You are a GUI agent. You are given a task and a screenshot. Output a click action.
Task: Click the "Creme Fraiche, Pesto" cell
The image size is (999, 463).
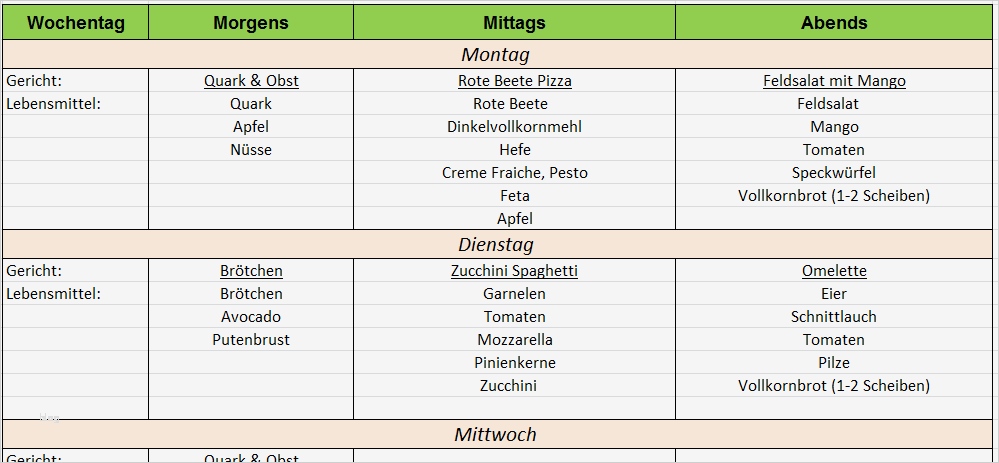point(515,173)
